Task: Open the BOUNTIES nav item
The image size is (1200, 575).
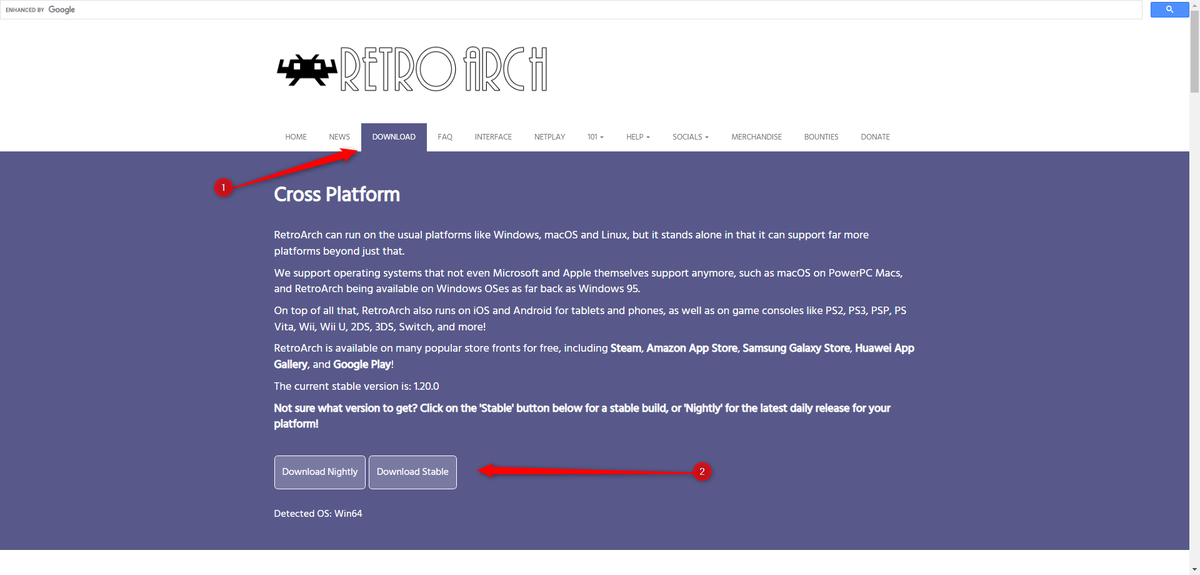Action: (821, 137)
